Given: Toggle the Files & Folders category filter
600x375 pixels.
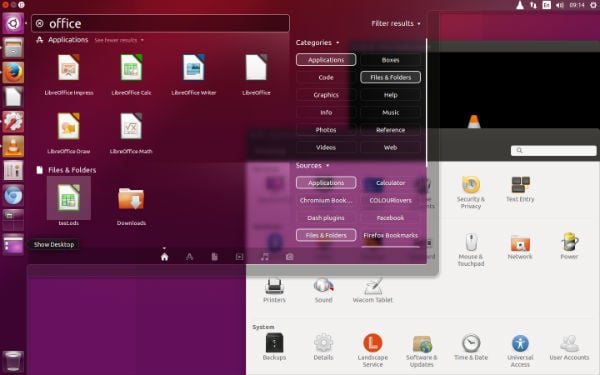Looking at the screenshot, I should point(390,77).
